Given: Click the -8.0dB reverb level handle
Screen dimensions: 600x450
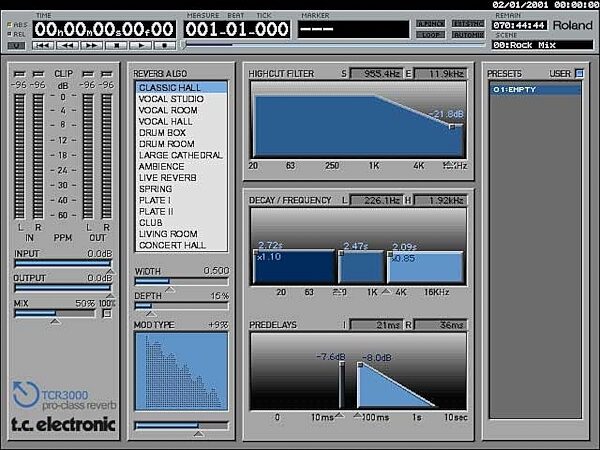Looking at the screenshot, I should [360, 365].
